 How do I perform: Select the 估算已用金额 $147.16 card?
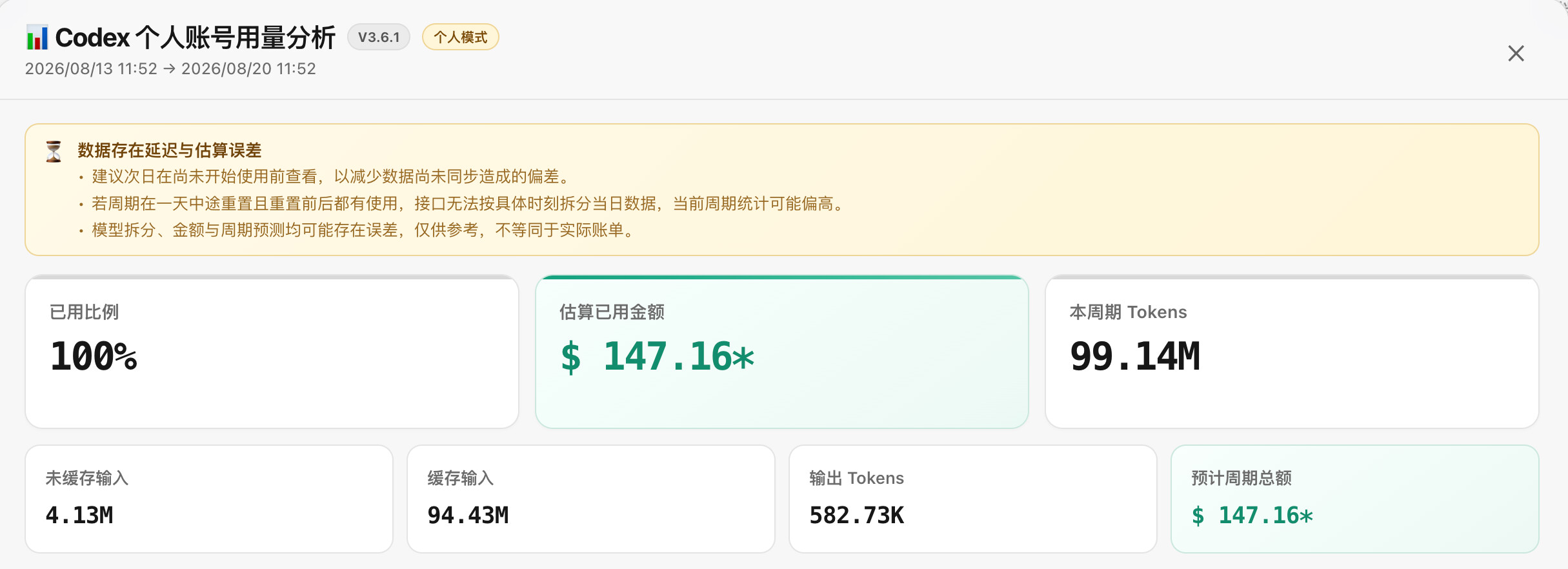click(782, 352)
